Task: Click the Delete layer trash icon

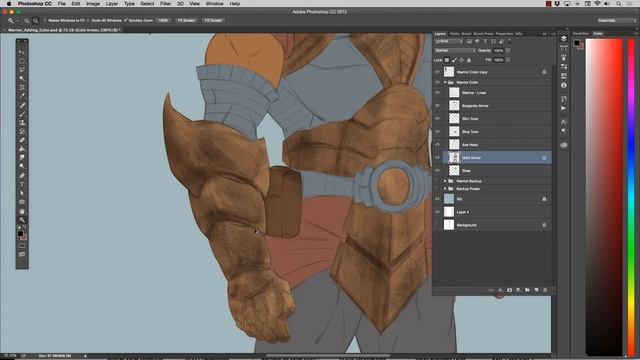Action: [x=545, y=290]
